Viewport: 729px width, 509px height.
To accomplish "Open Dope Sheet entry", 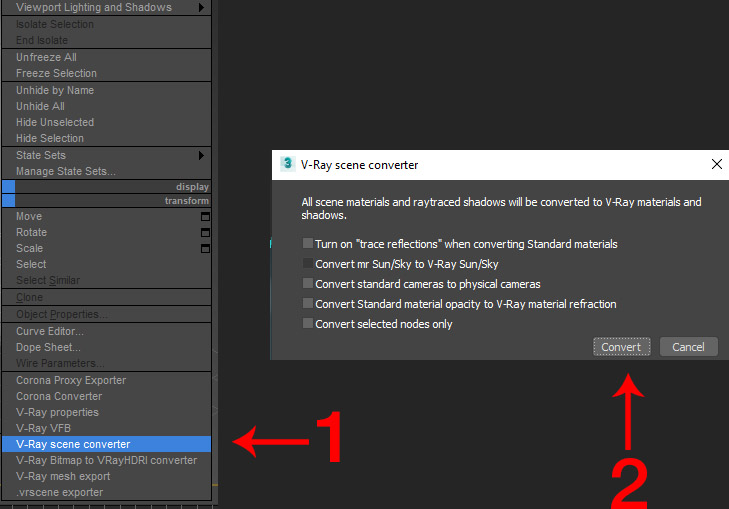I will pyautogui.click(x=106, y=347).
